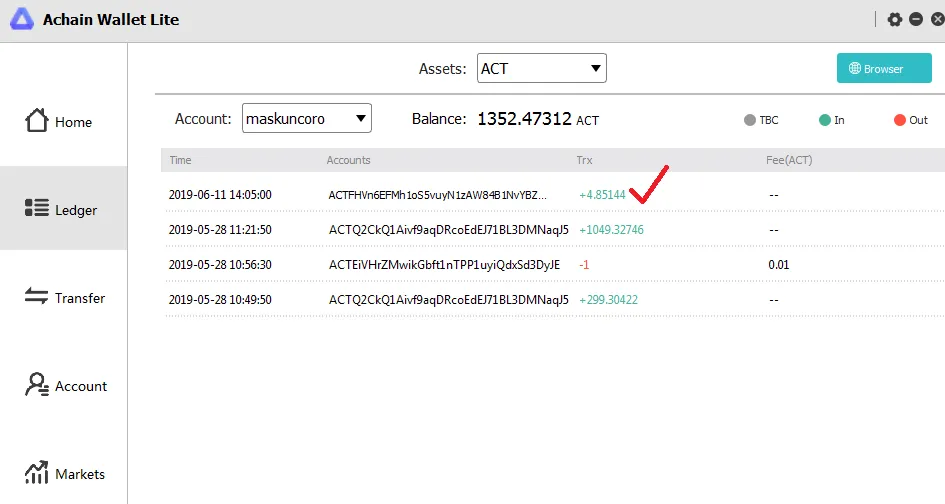Click the -1 outgoing transaction amount
945x504 pixels.
tap(584, 265)
